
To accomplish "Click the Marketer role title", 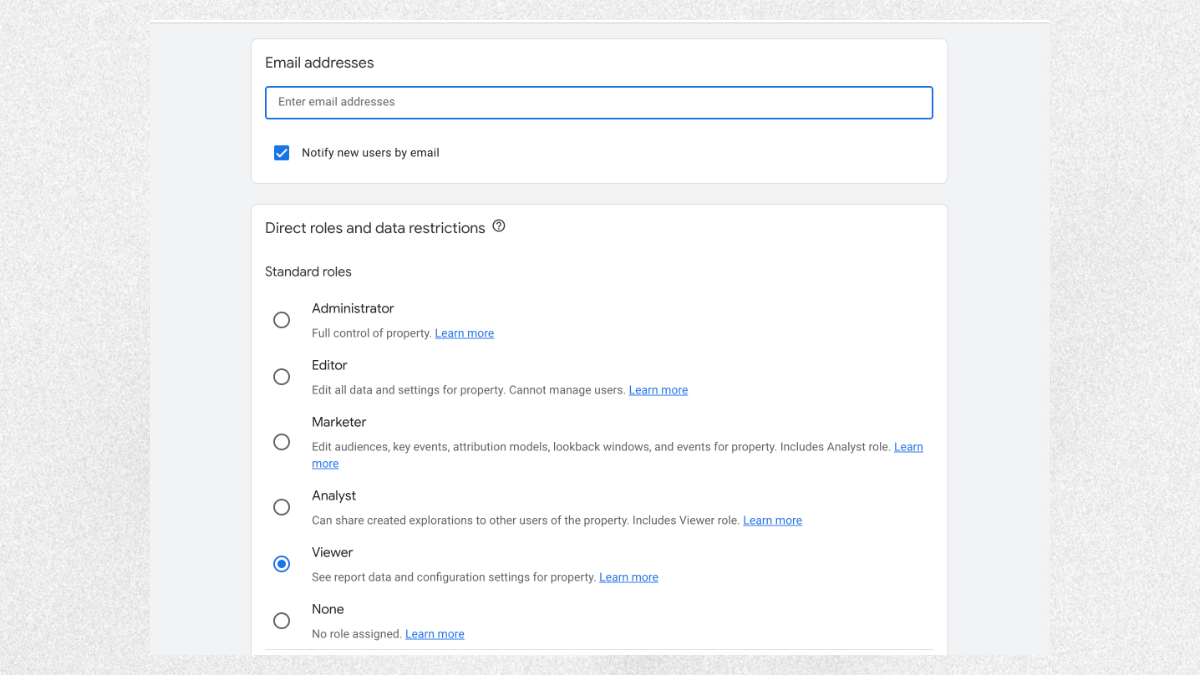I will 339,422.
